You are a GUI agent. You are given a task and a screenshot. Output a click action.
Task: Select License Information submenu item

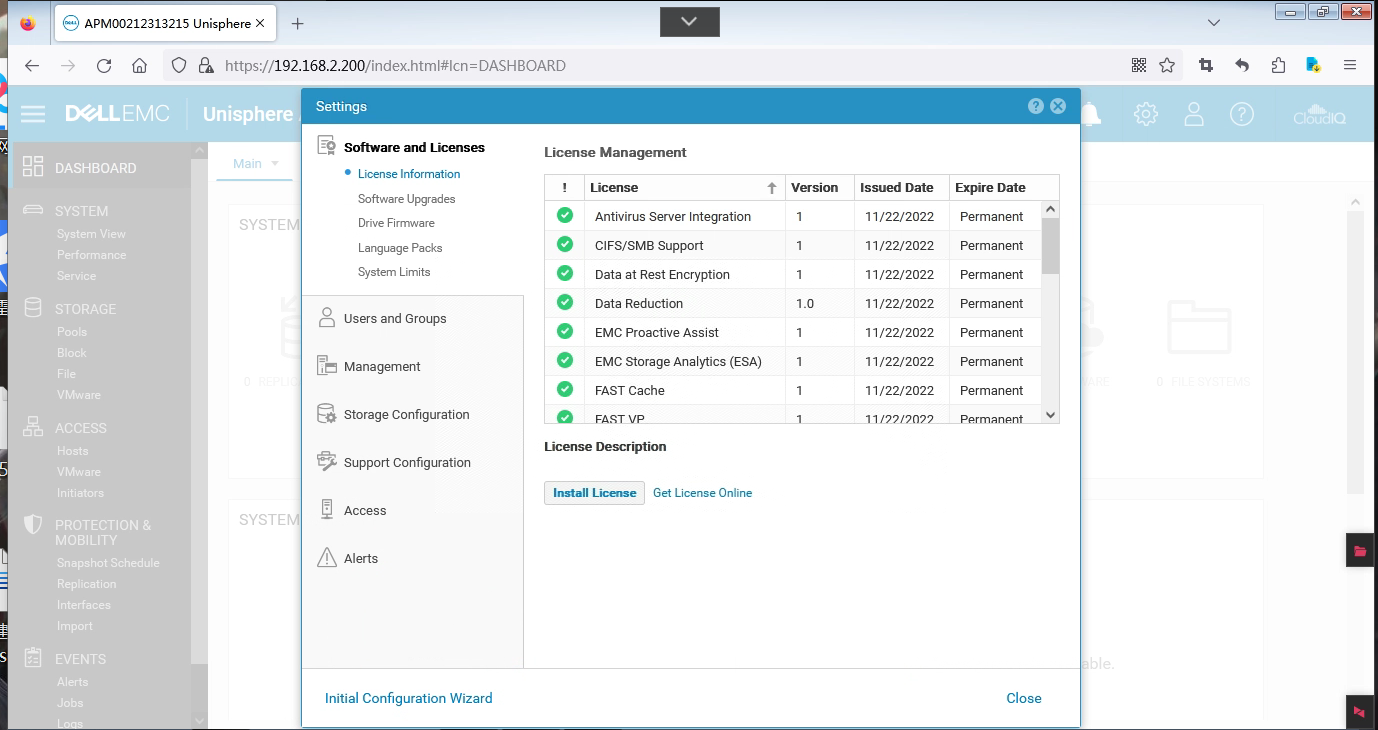point(409,174)
